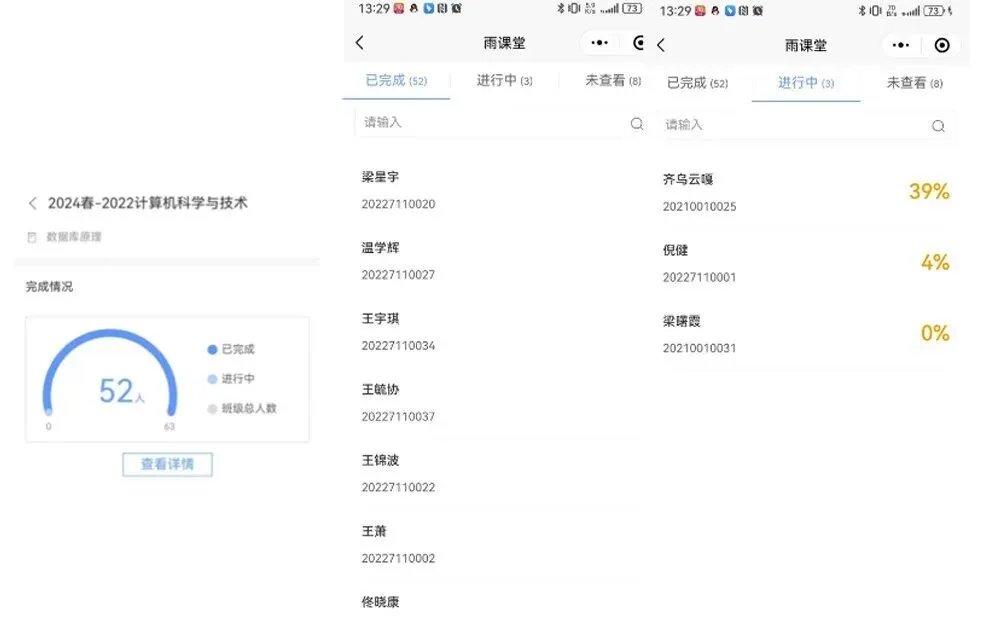Screen dimensions: 1004x619
Task: Tap back arrow on the in-progress 雨课堂 screen
Action: click(661, 45)
